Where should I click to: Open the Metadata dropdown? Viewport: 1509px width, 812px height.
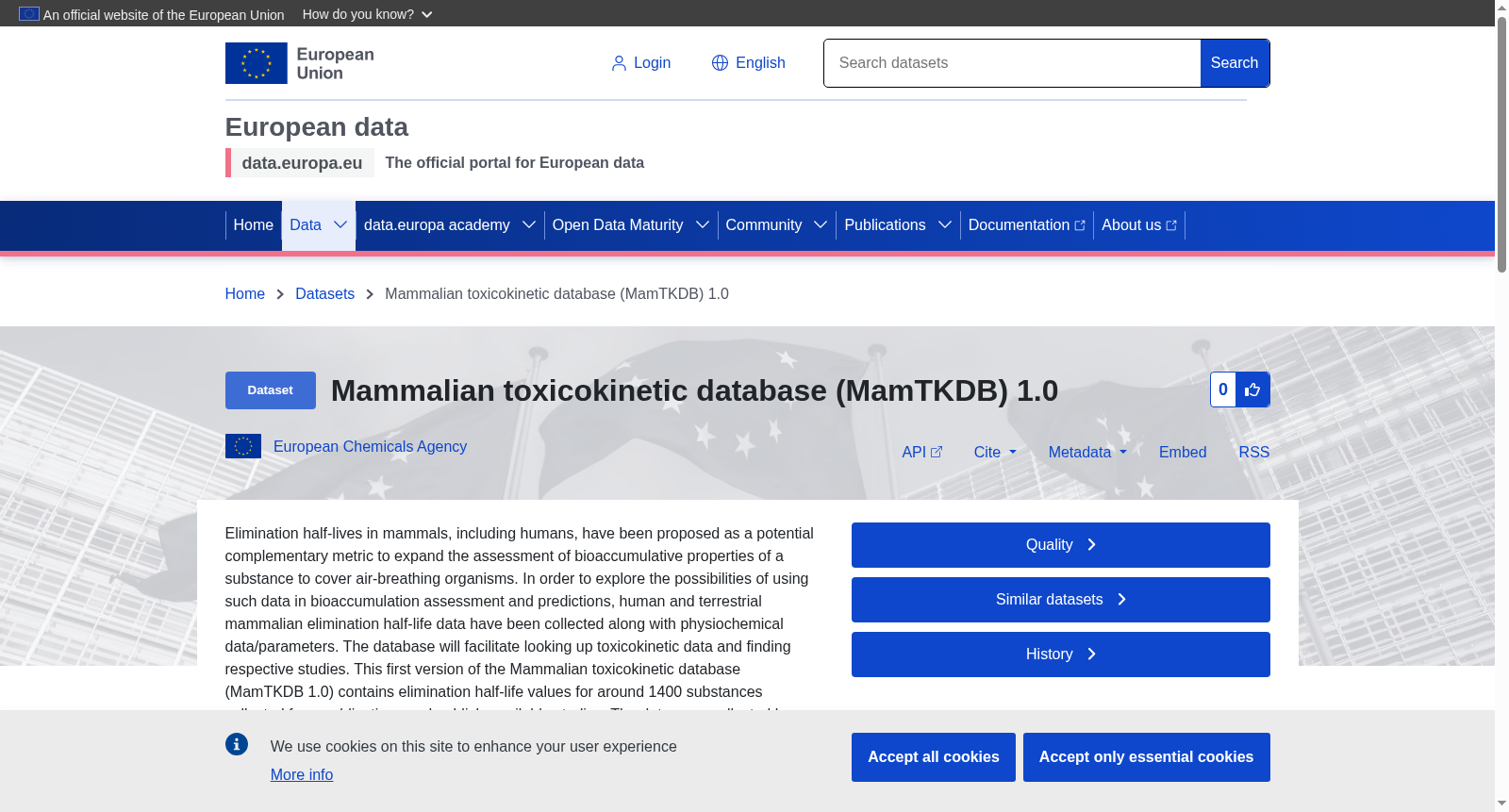(1087, 453)
